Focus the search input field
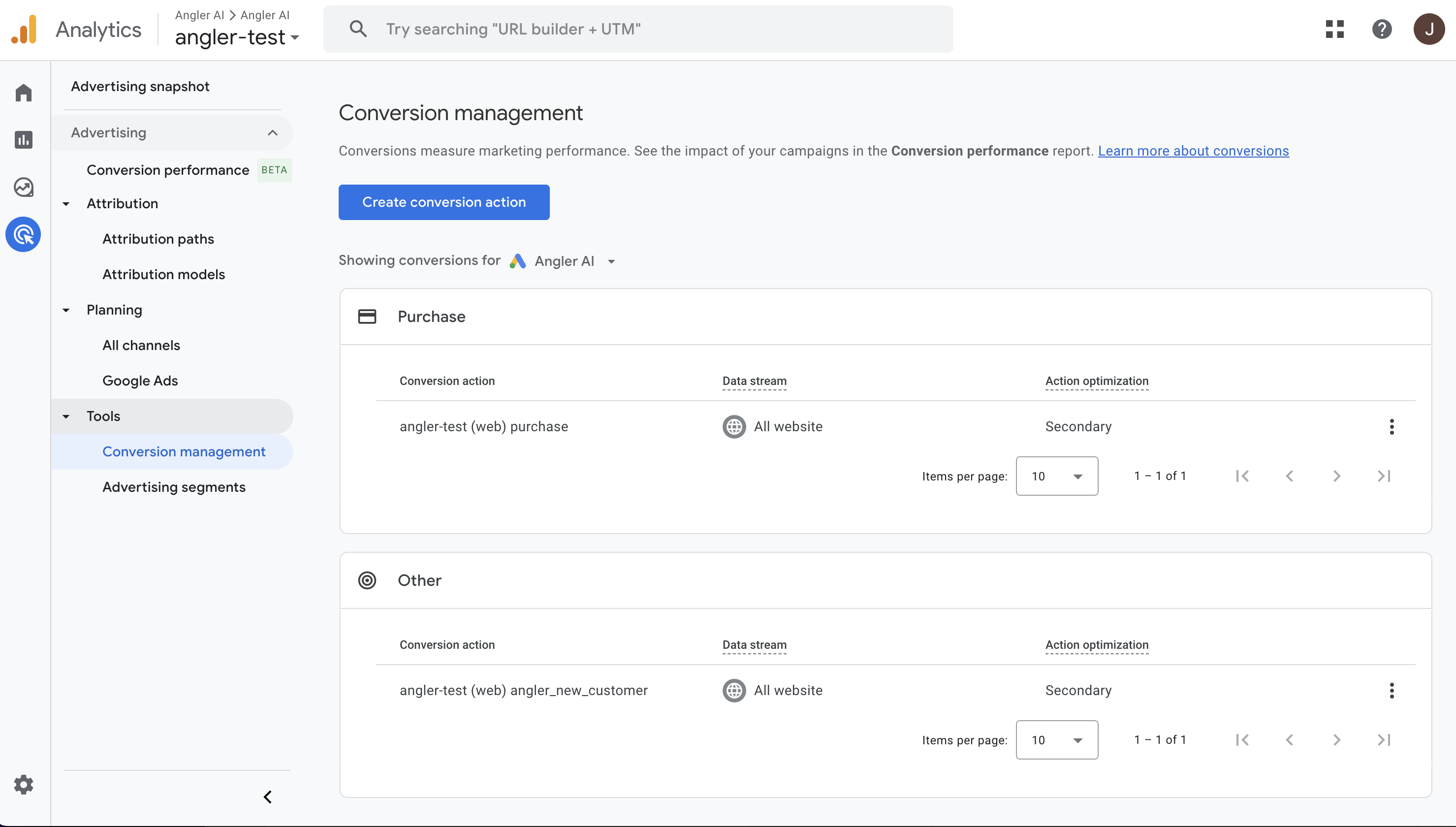Screen dimensions: 1456x827 click(x=638, y=29)
